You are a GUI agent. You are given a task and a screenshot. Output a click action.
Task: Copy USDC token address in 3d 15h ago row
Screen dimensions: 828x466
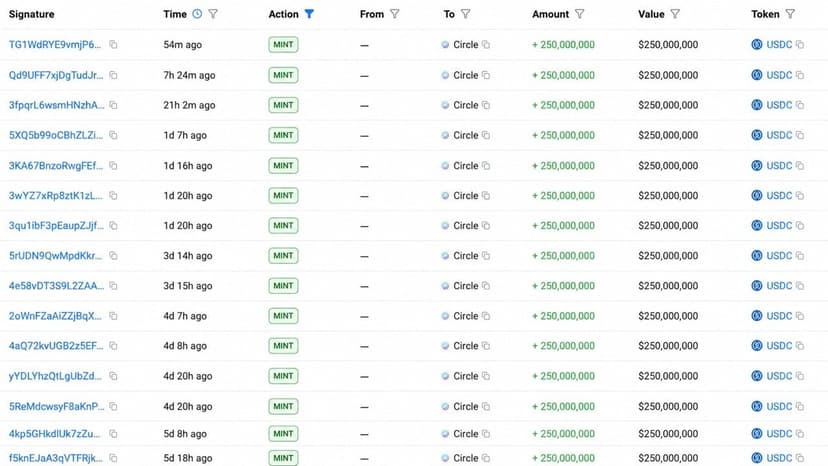800,286
